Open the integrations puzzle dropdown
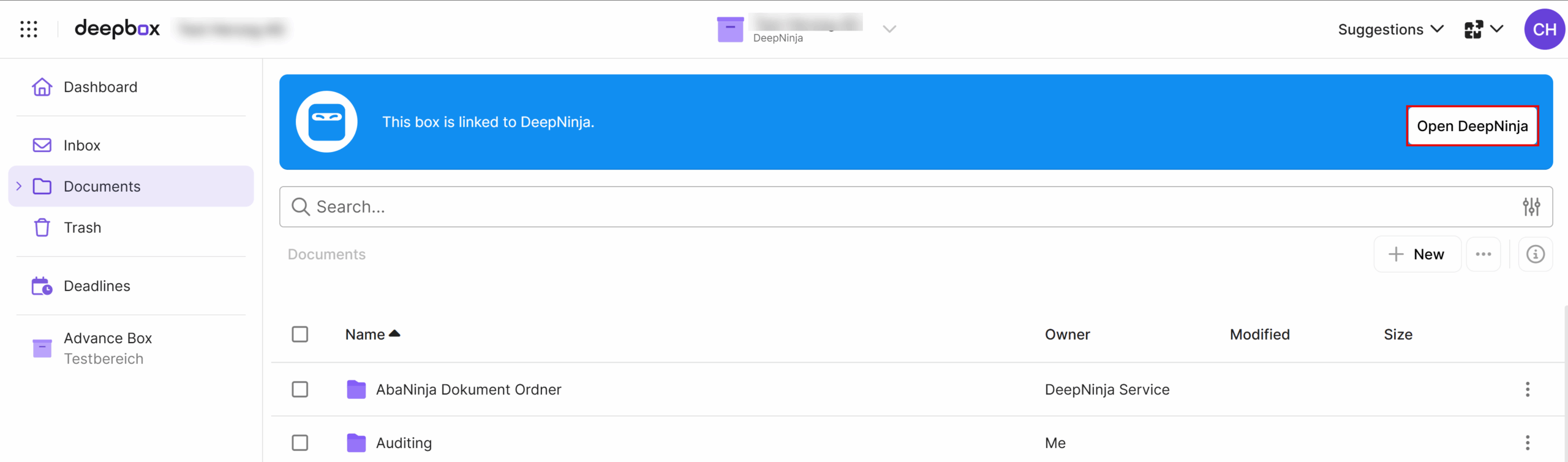 click(x=1483, y=29)
